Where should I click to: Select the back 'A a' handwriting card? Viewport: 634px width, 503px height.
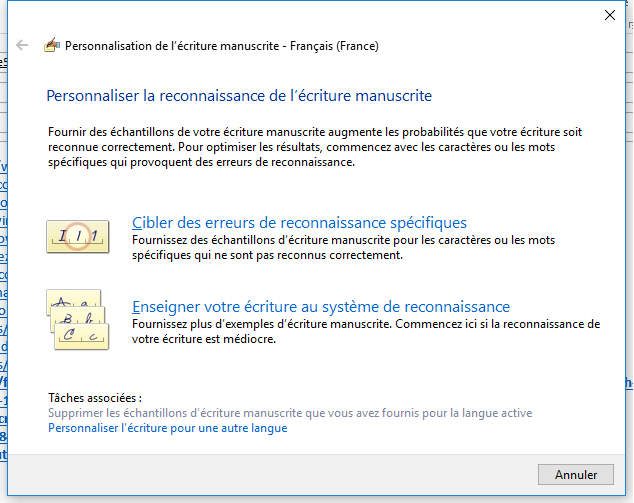[74, 298]
